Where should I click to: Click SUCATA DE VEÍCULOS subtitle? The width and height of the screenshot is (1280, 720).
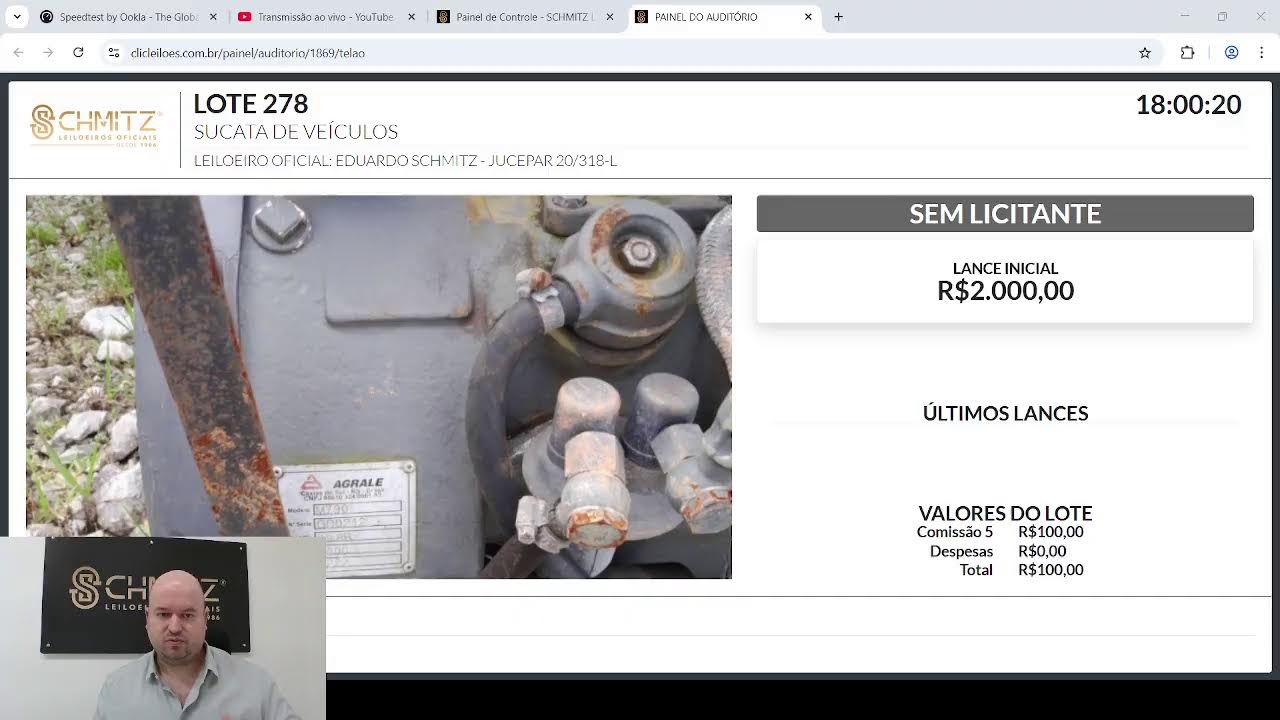[296, 132]
